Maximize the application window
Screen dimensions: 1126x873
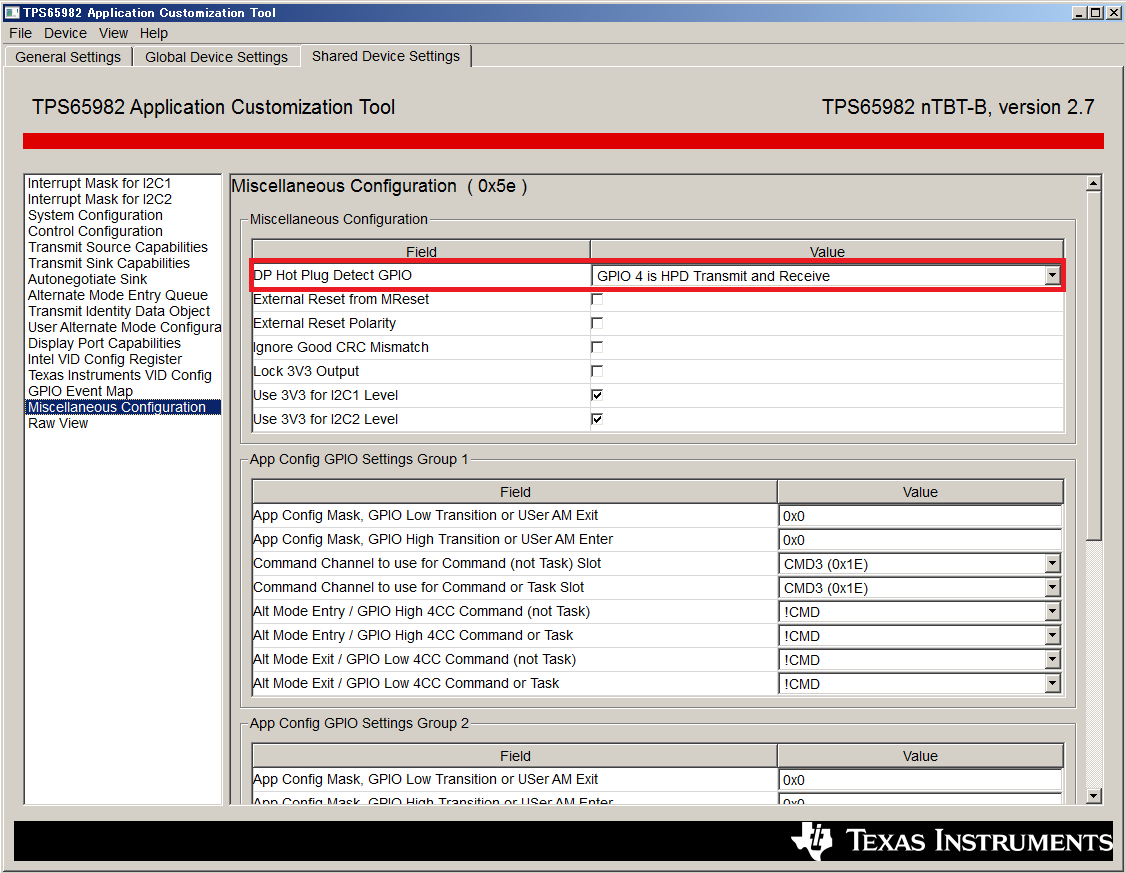(1094, 12)
